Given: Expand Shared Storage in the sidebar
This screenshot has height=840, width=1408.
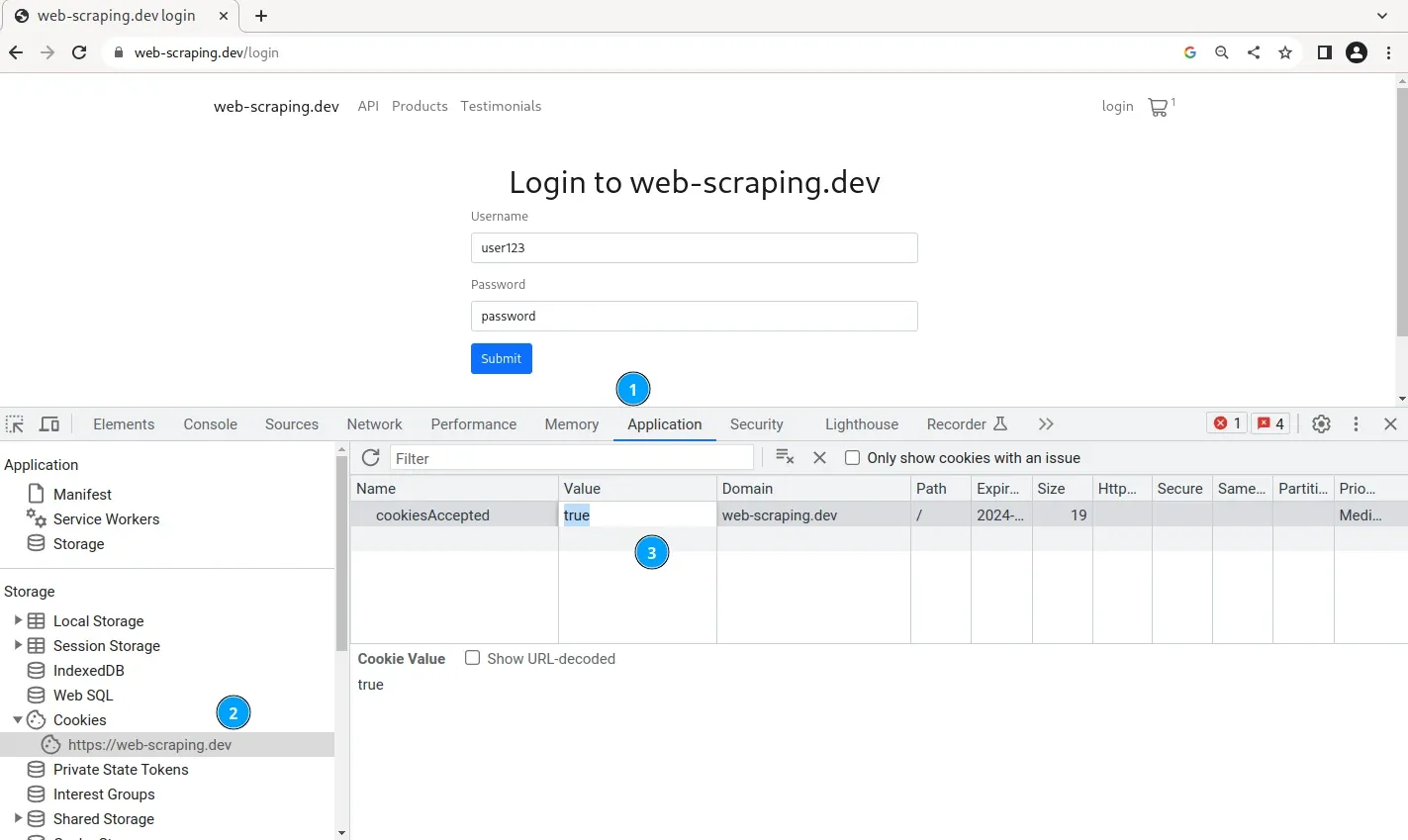Looking at the screenshot, I should pyautogui.click(x=18, y=818).
